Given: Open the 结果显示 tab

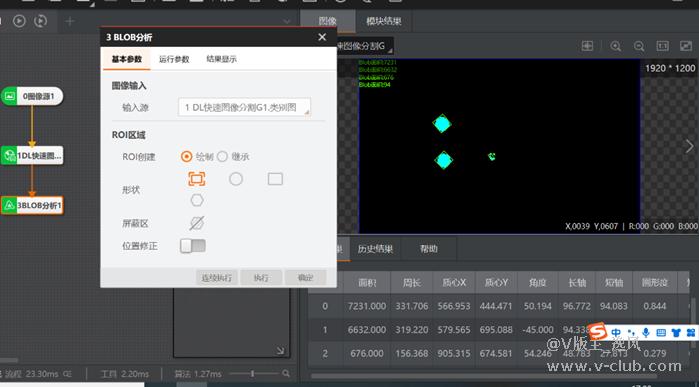Looking at the screenshot, I should pos(222,59).
